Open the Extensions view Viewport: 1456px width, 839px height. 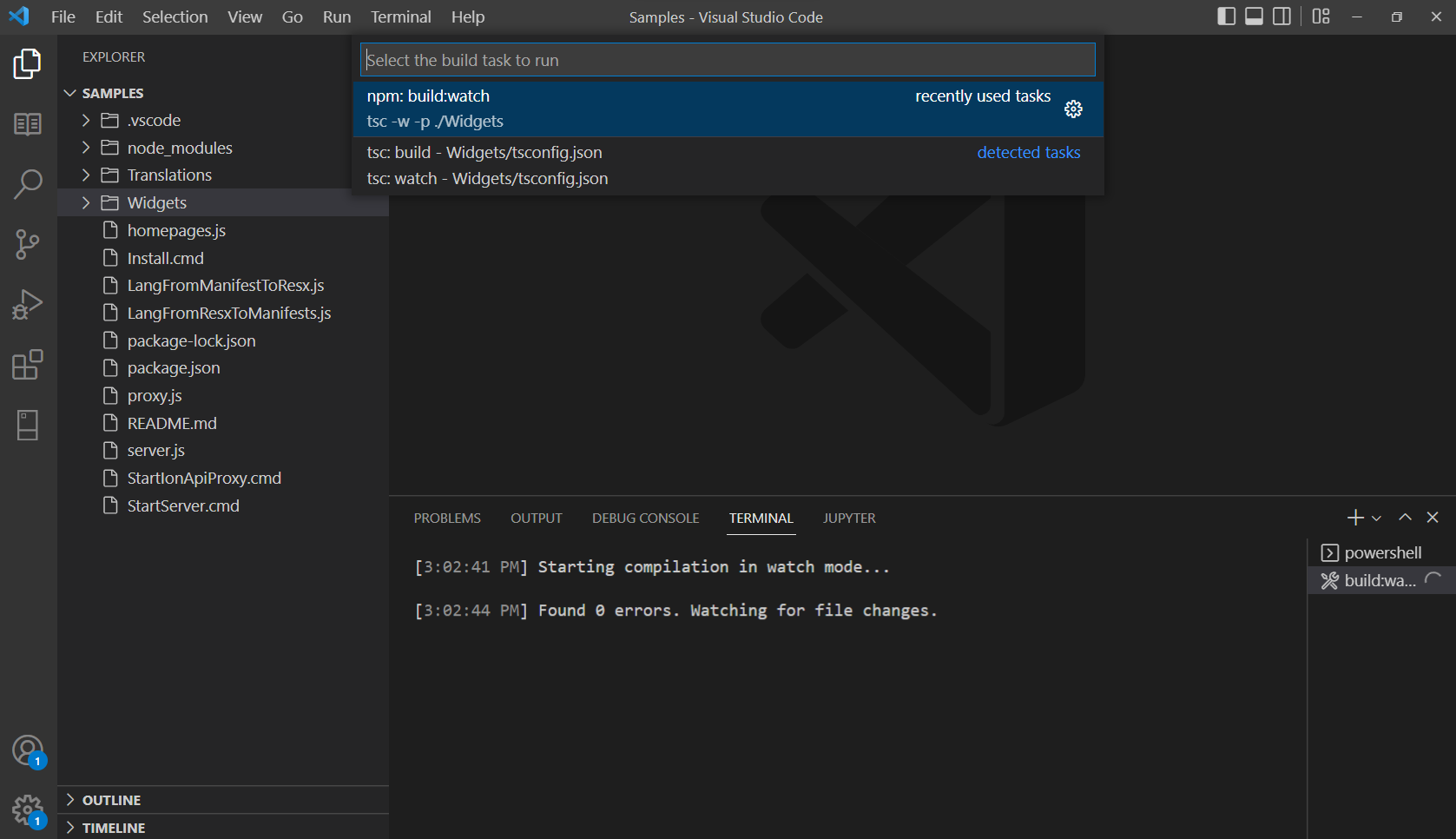[x=28, y=365]
